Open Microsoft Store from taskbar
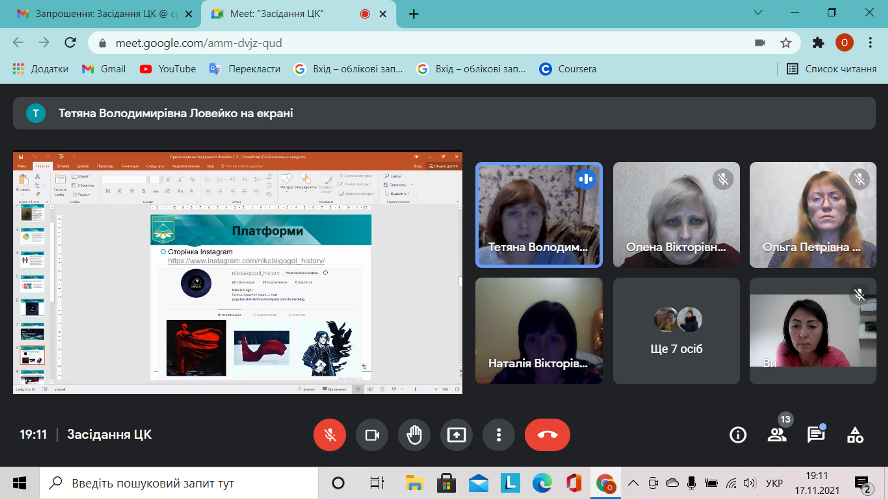Viewport: 888px width, 499px height. click(x=446, y=483)
